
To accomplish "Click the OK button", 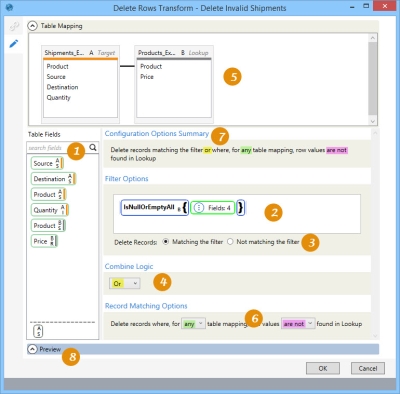I will pyautogui.click(x=323, y=368).
